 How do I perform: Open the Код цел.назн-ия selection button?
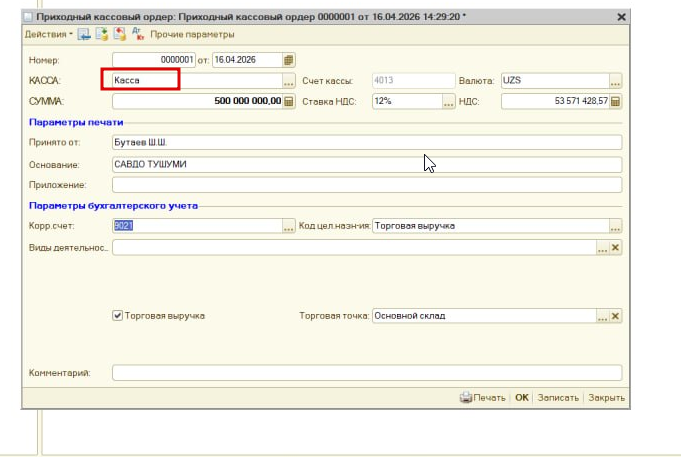pyautogui.click(x=615, y=226)
